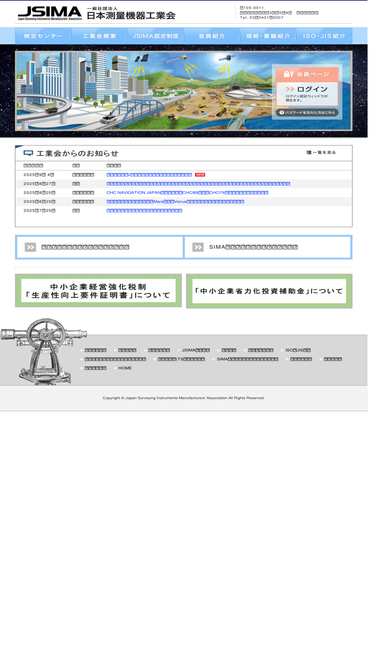
Task: Select the JSIMA認定制度 menu item
Action: 156,36
